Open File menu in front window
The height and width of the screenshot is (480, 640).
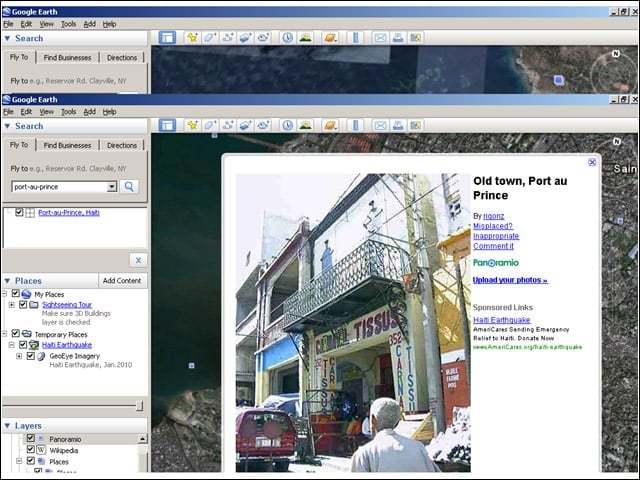pyautogui.click(x=8, y=111)
